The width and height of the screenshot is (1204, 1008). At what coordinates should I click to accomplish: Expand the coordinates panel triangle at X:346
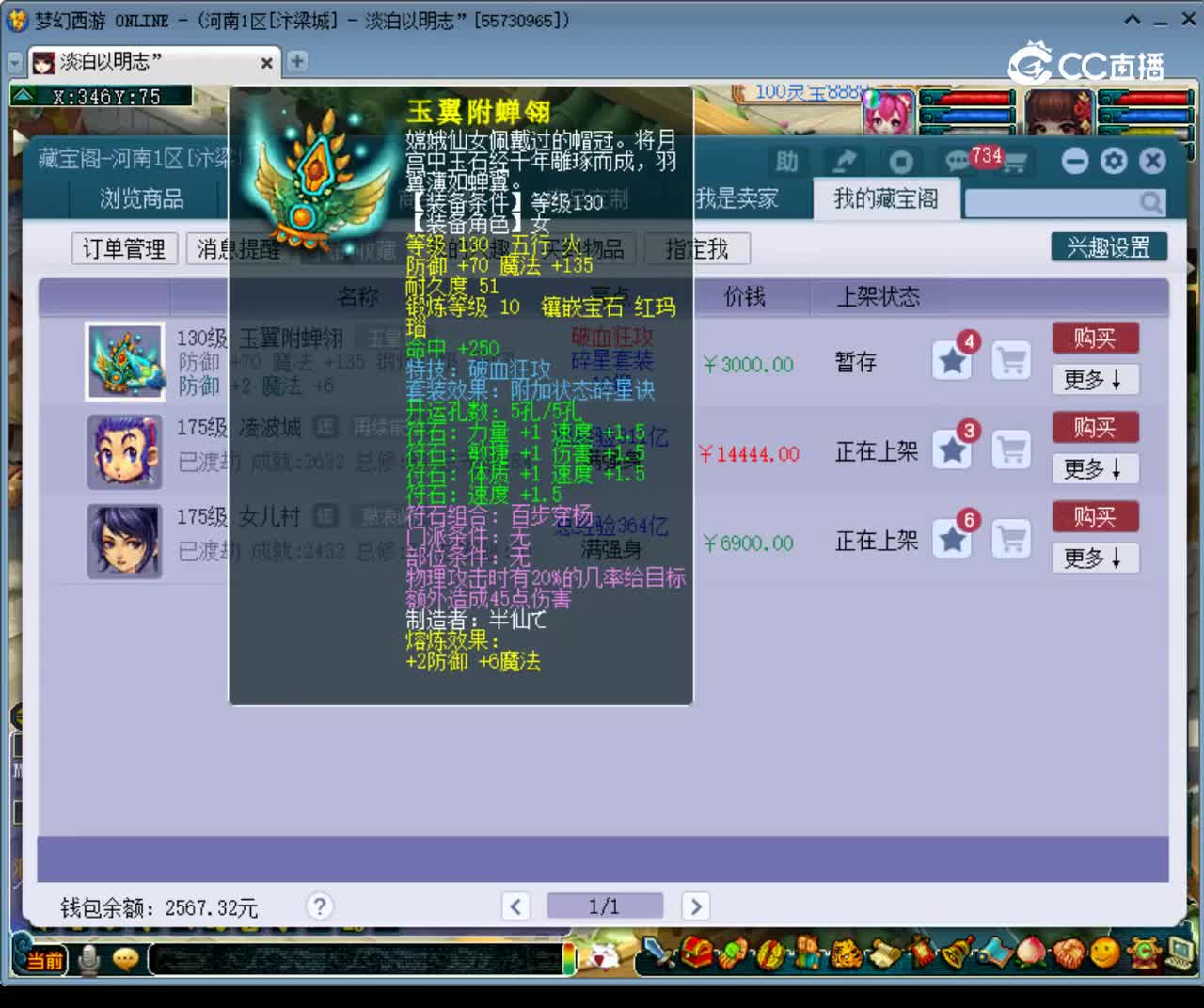click(24, 96)
